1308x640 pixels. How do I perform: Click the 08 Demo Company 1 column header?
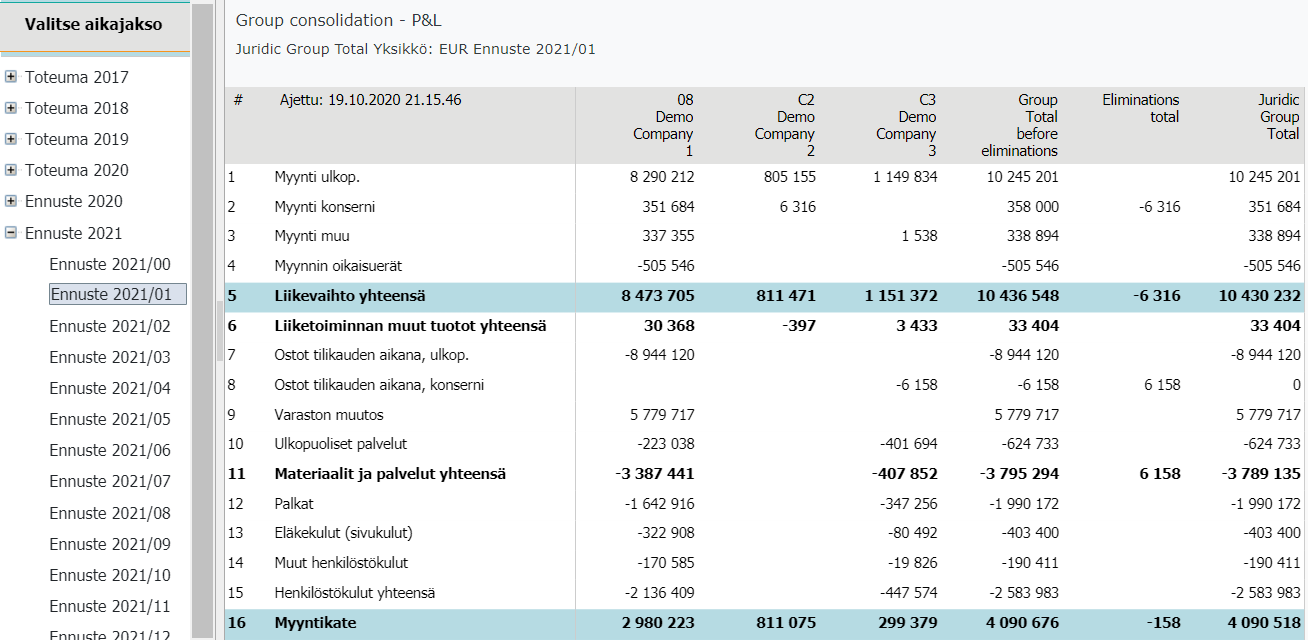pos(663,125)
